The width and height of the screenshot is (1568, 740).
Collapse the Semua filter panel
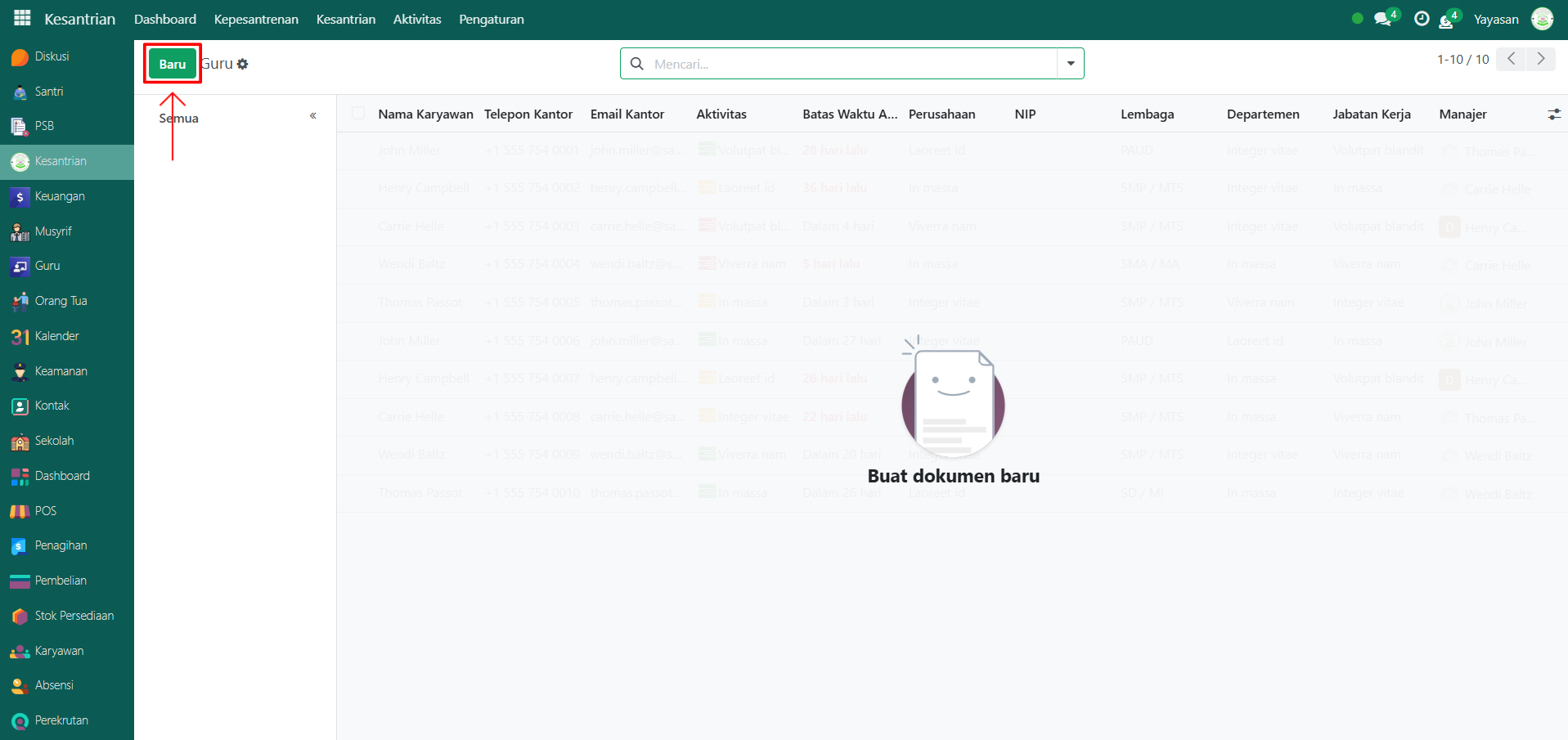[313, 116]
